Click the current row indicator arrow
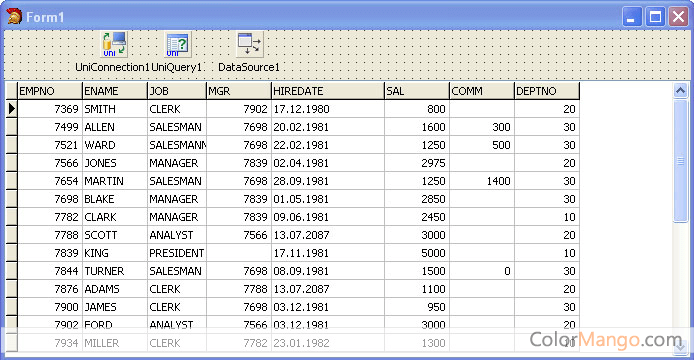This screenshot has height=360, width=694. pos(12,108)
